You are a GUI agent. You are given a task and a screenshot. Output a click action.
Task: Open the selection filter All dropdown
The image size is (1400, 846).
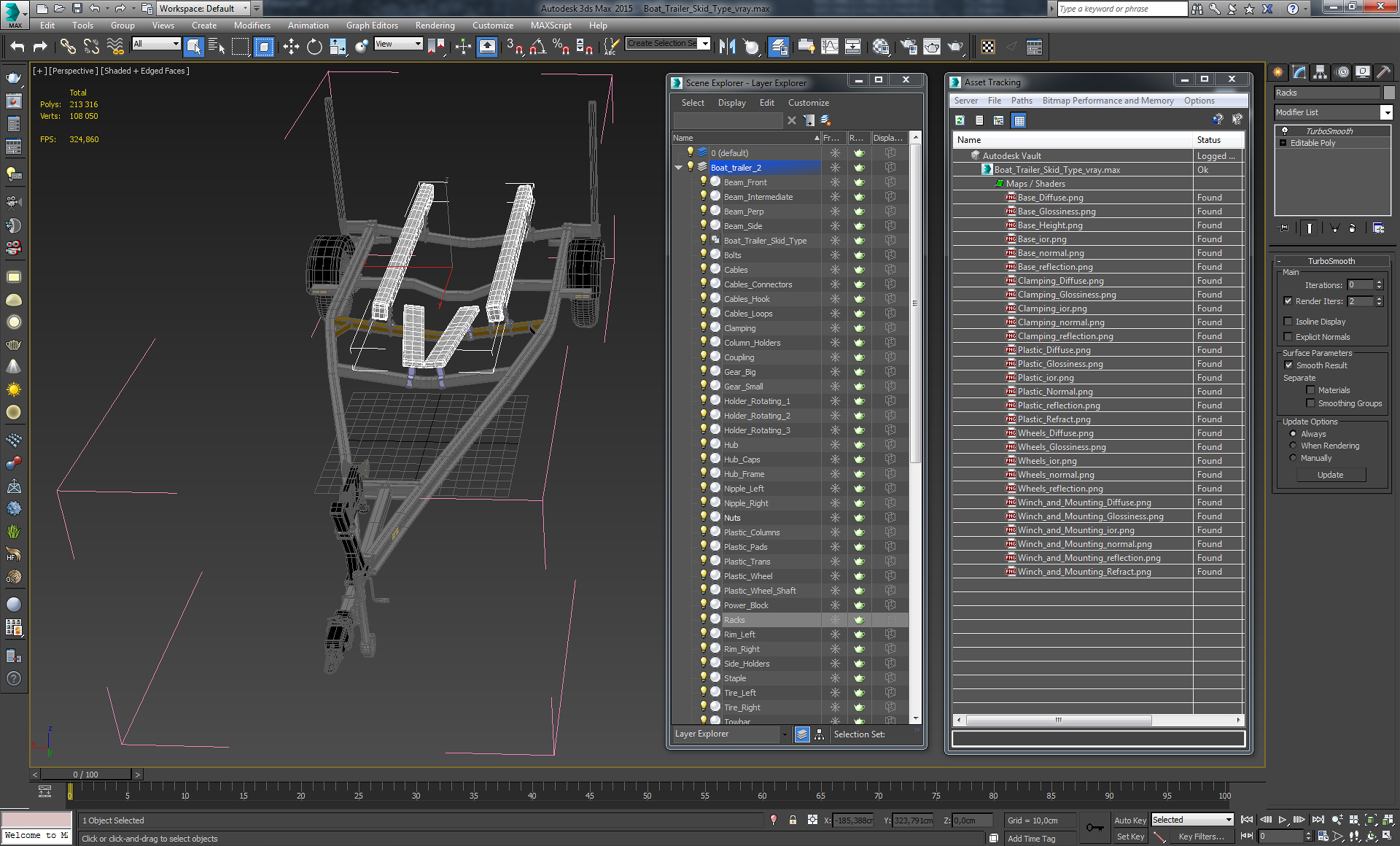coord(156,44)
